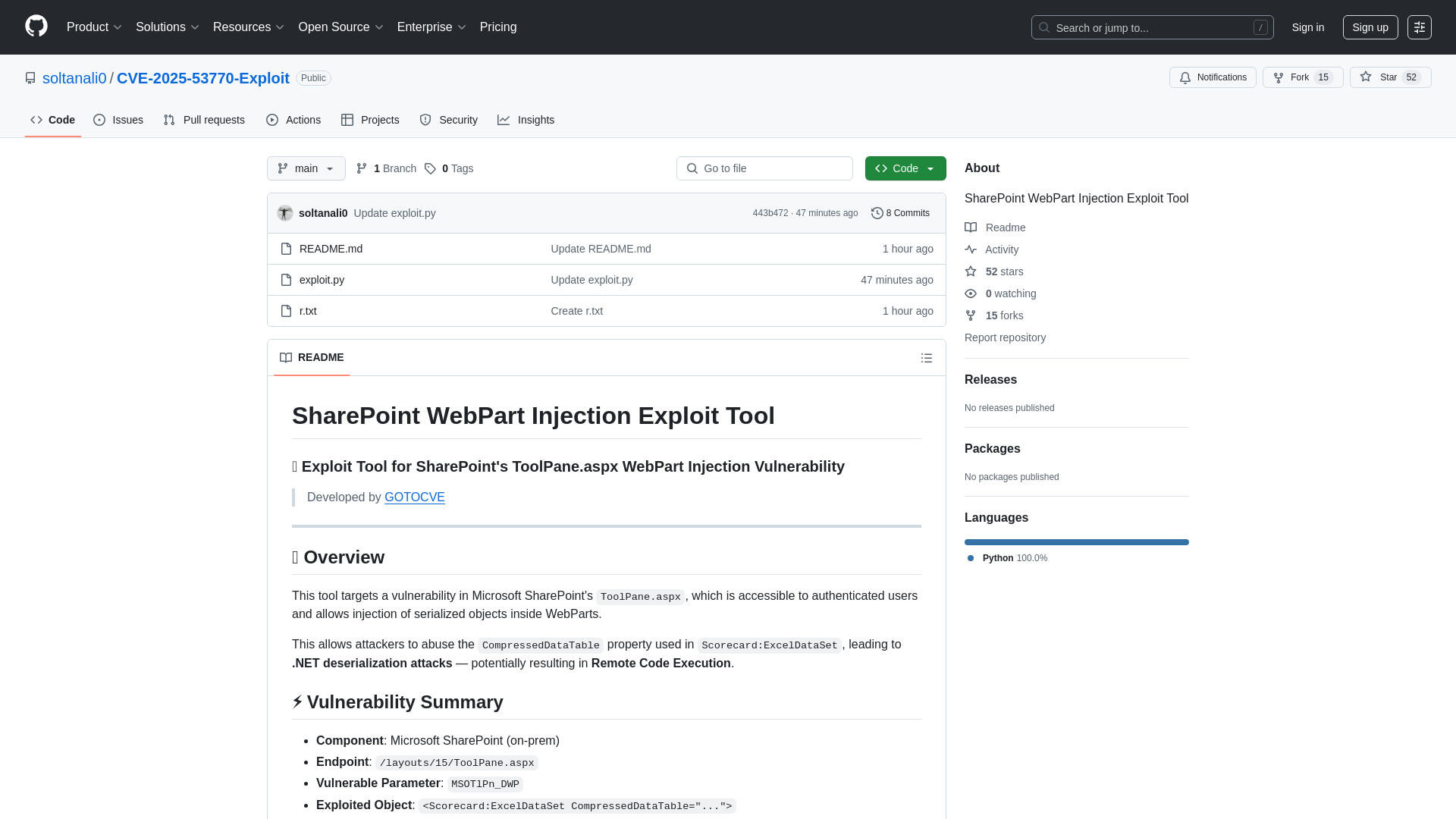Click the star icon next to 52 stars
This screenshot has height=819, width=1456.
(971, 271)
